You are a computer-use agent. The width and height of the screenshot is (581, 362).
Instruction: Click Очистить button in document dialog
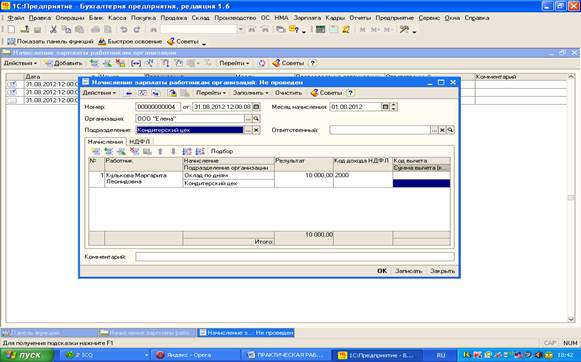tap(289, 93)
